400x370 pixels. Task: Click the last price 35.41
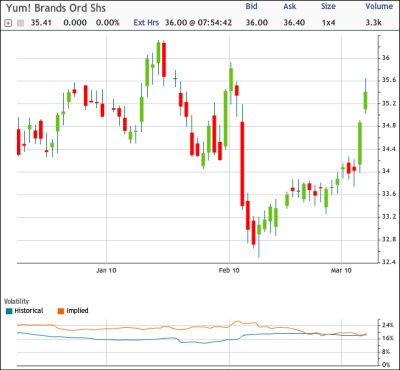40,23
